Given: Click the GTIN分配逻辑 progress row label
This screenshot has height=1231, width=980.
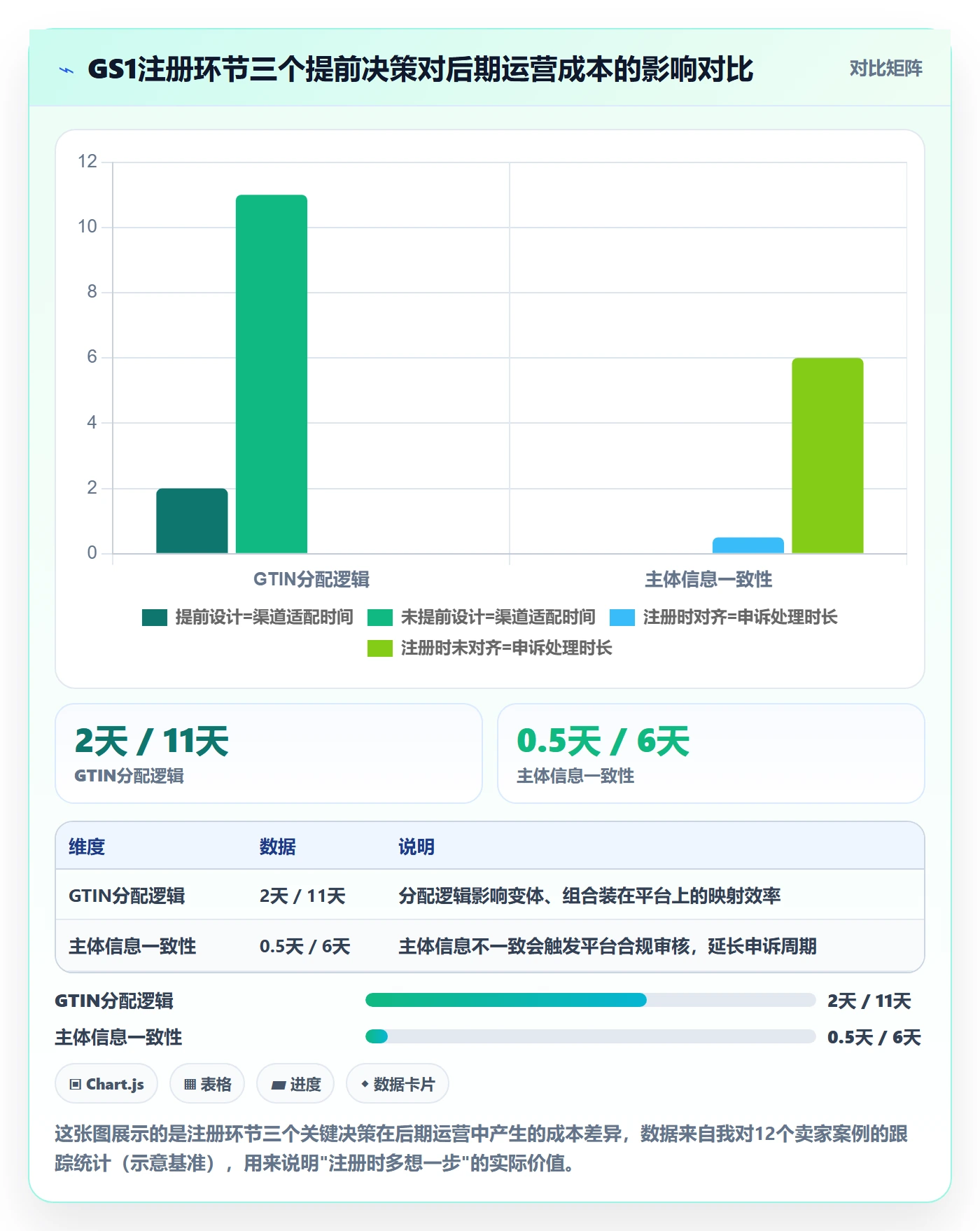Looking at the screenshot, I should coord(114,1001).
